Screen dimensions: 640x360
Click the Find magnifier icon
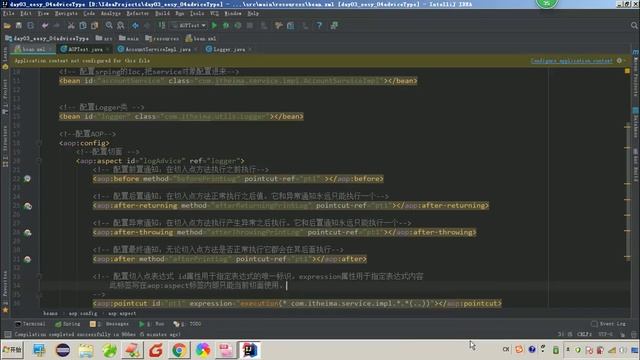[x=109, y=26]
